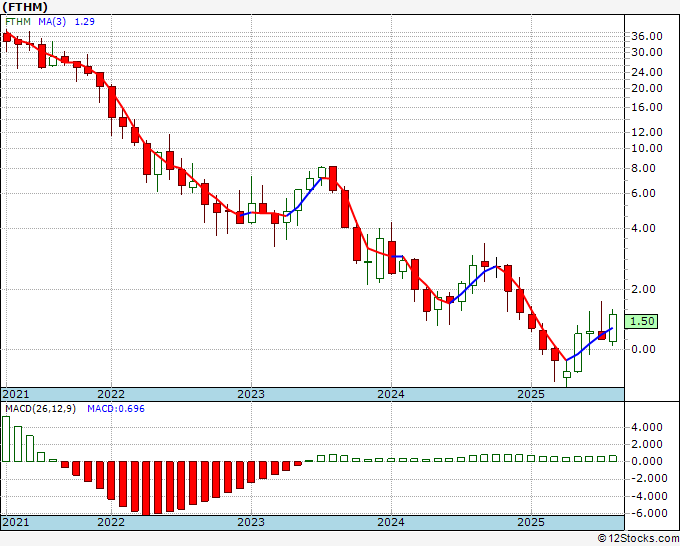Click the 0.000 MACD axis label
The width and height of the screenshot is (680, 546).
click(x=647, y=461)
